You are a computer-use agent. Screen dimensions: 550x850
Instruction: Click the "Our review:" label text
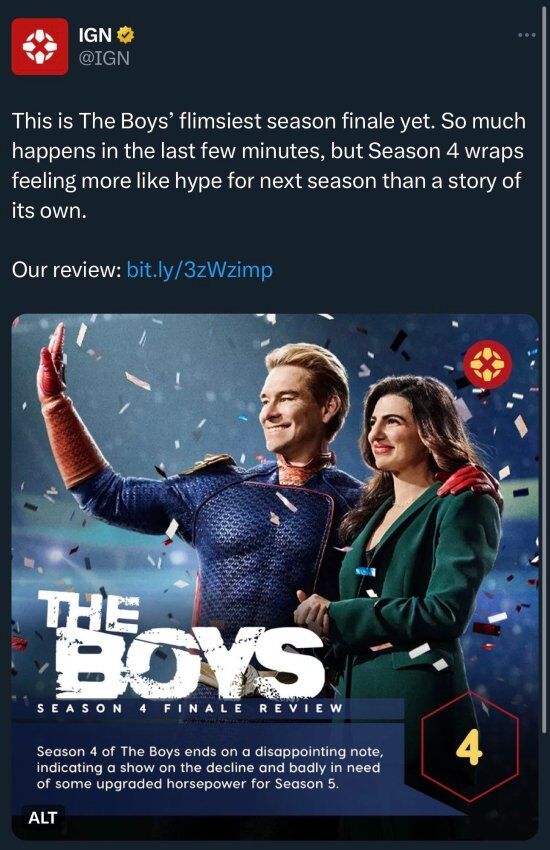[x=66, y=269]
